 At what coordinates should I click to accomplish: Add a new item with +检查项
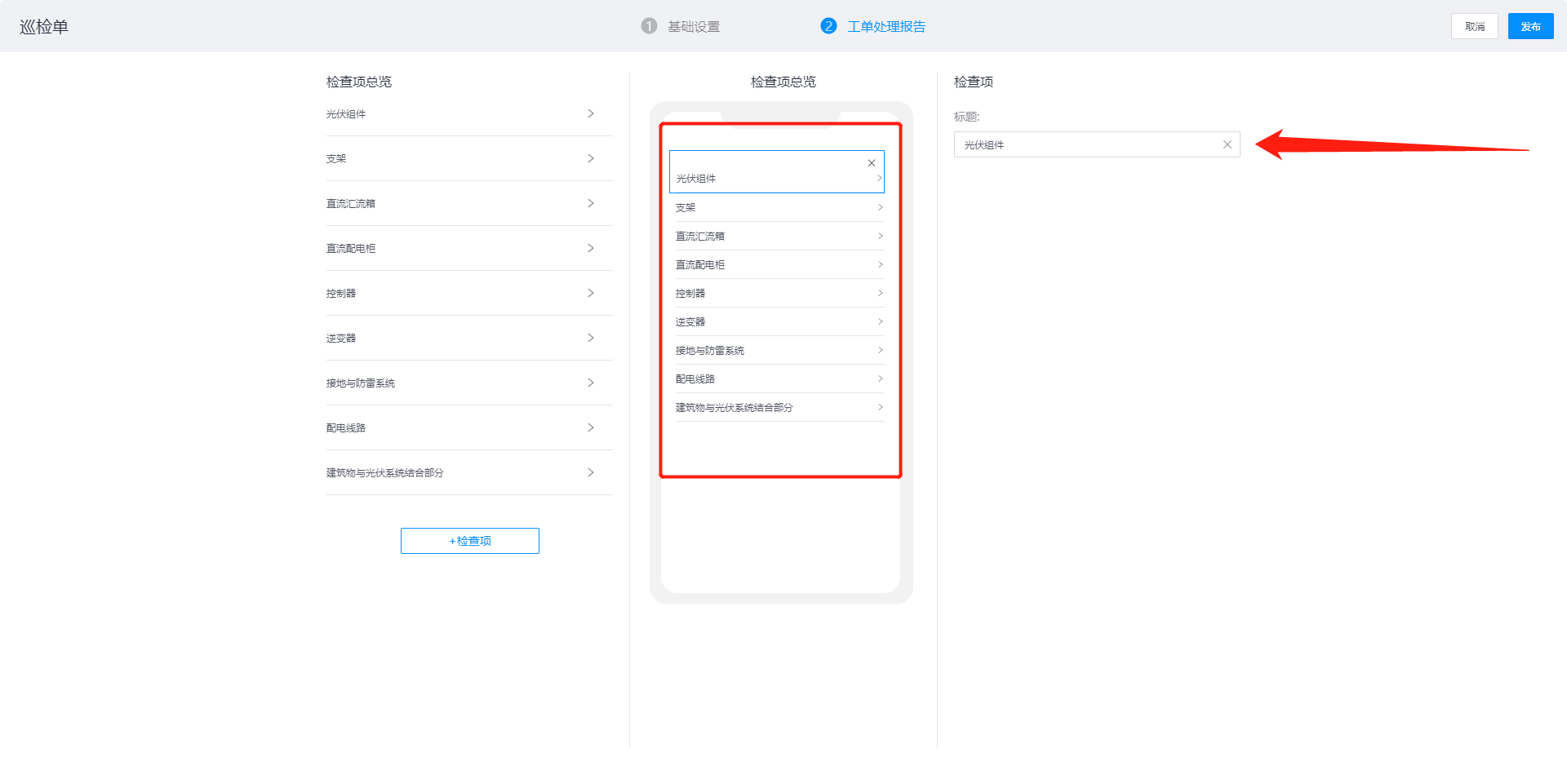pyautogui.click(x=469, y=541)
